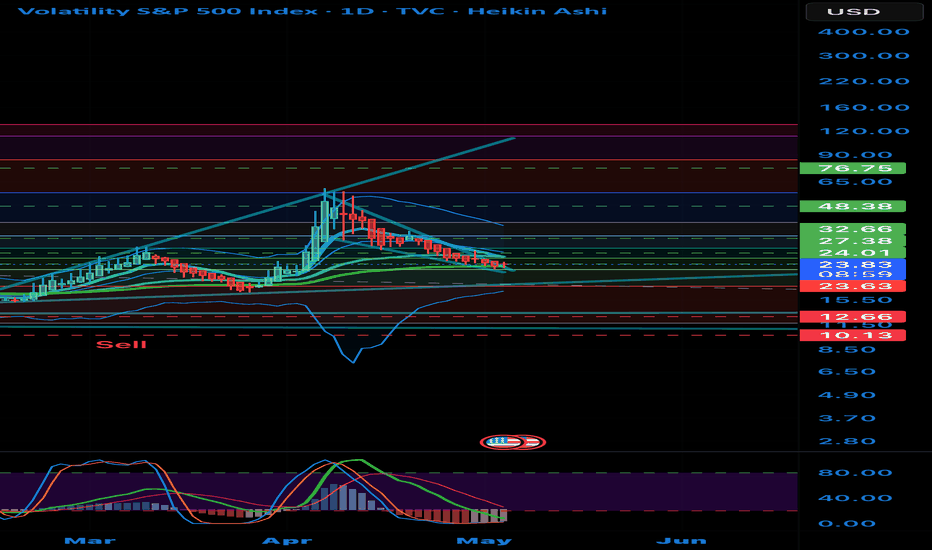Click the indicator 40.00 axis value
The image size is (932, 550).
855,498
